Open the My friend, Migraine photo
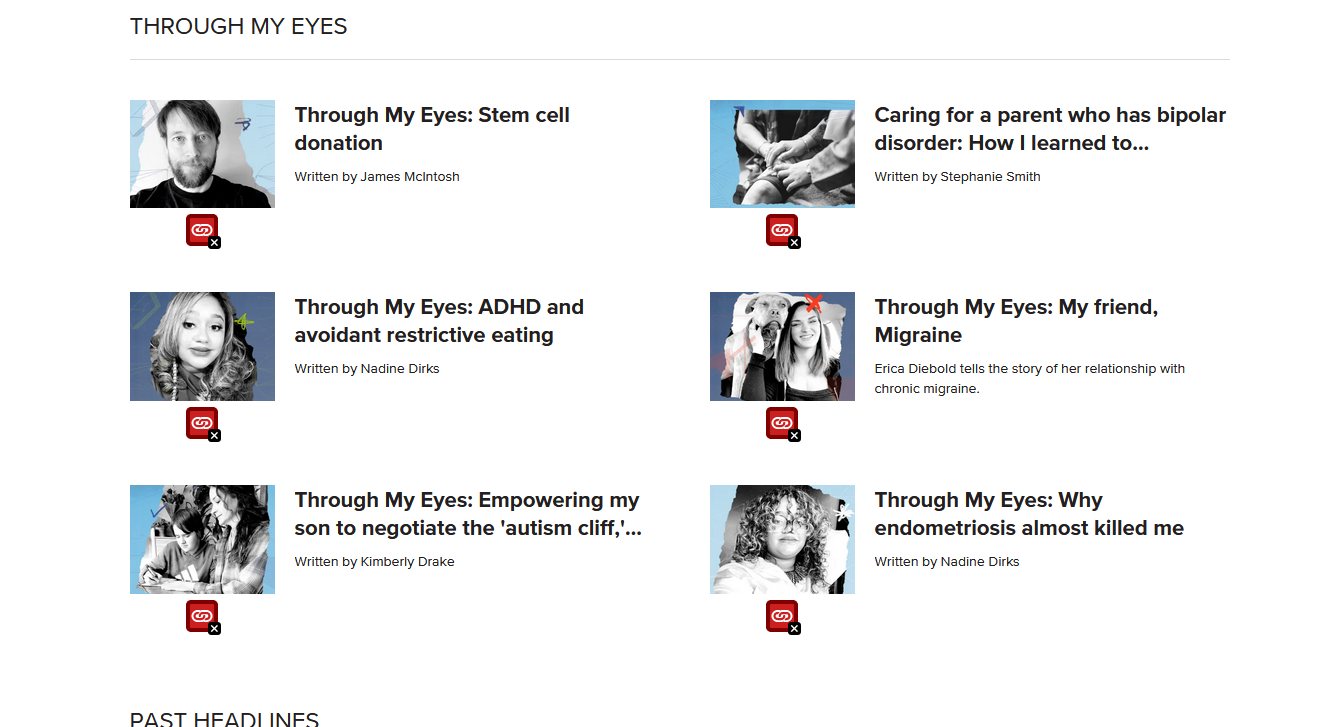Screen dimensions: 1320x727 [782, 346]
